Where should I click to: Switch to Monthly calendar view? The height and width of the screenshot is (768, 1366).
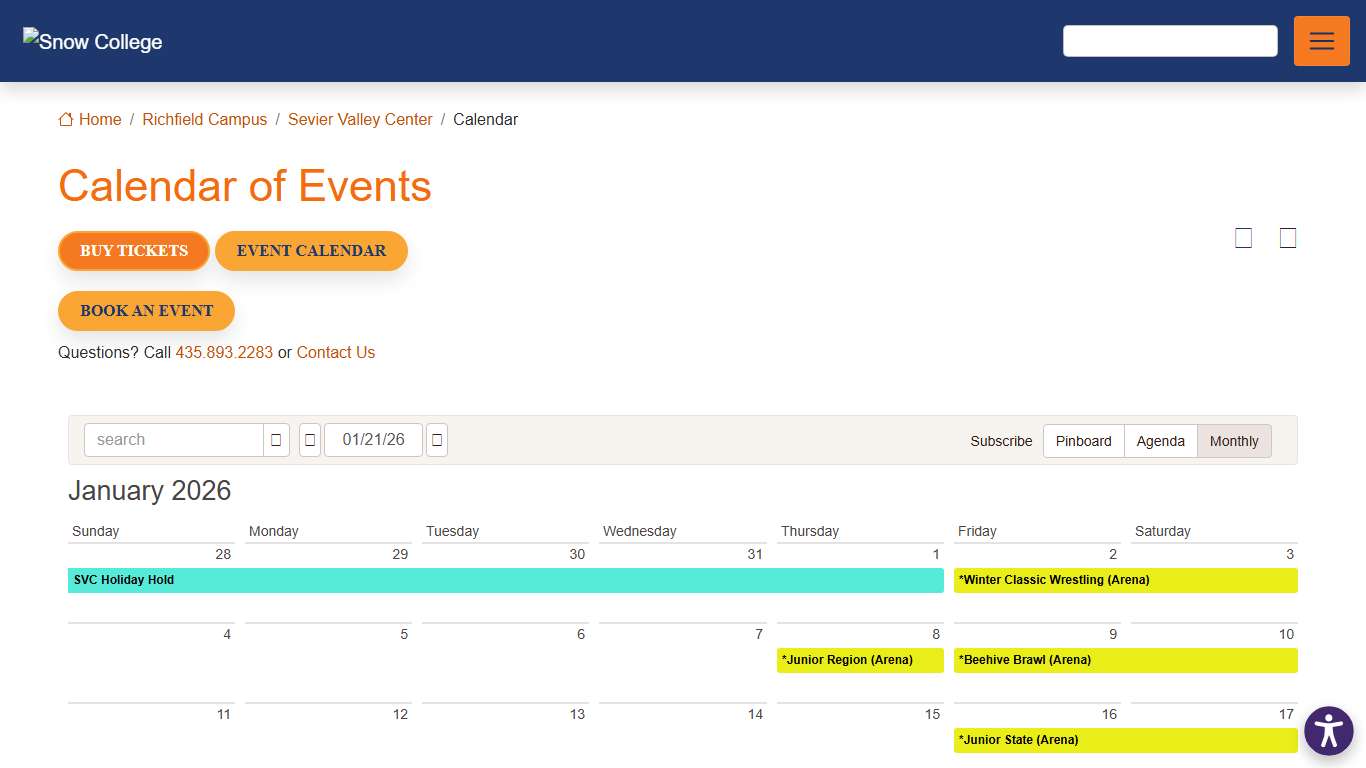pyautogui.click(x=1234, y=441)
